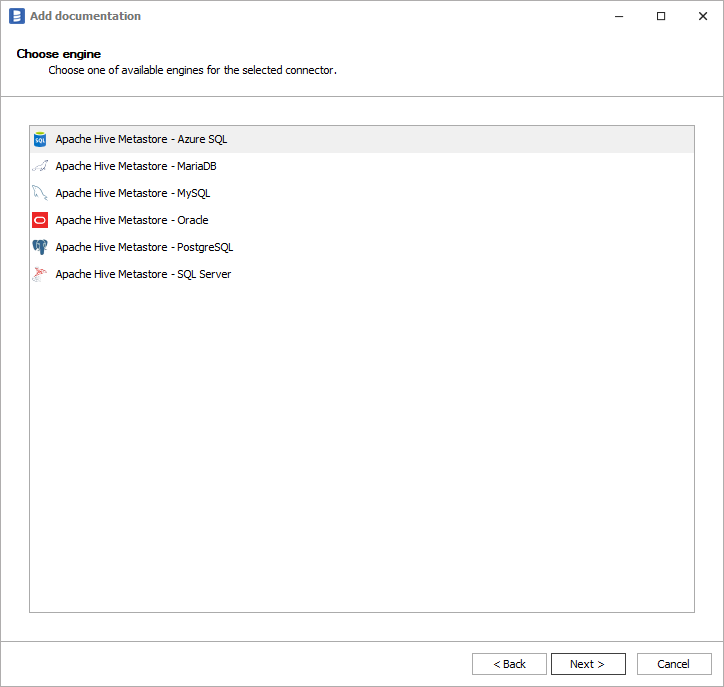Pick Apache Hive Metastore - SQL Server text
The image size is (724, 687).
point(143,275)
